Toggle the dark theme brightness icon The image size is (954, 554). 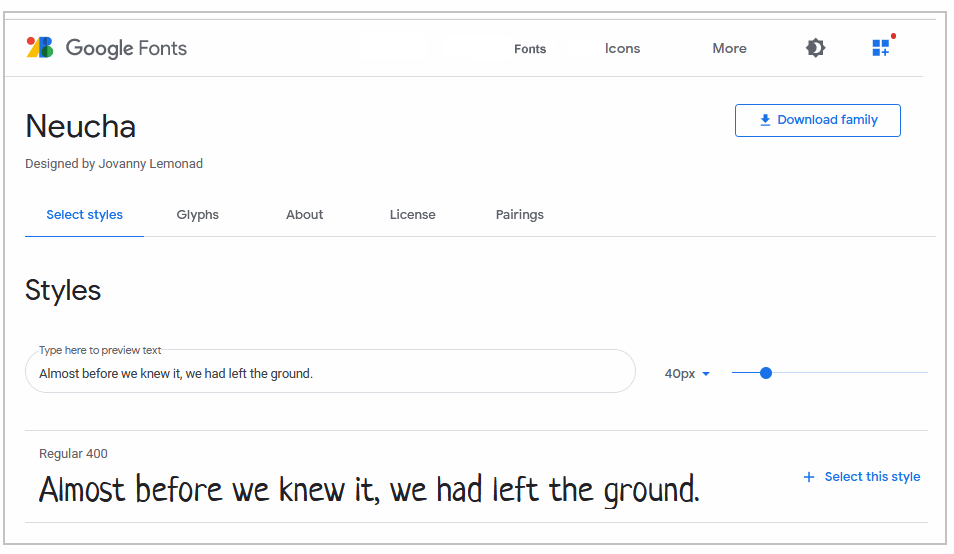click(x=815, y=47)
